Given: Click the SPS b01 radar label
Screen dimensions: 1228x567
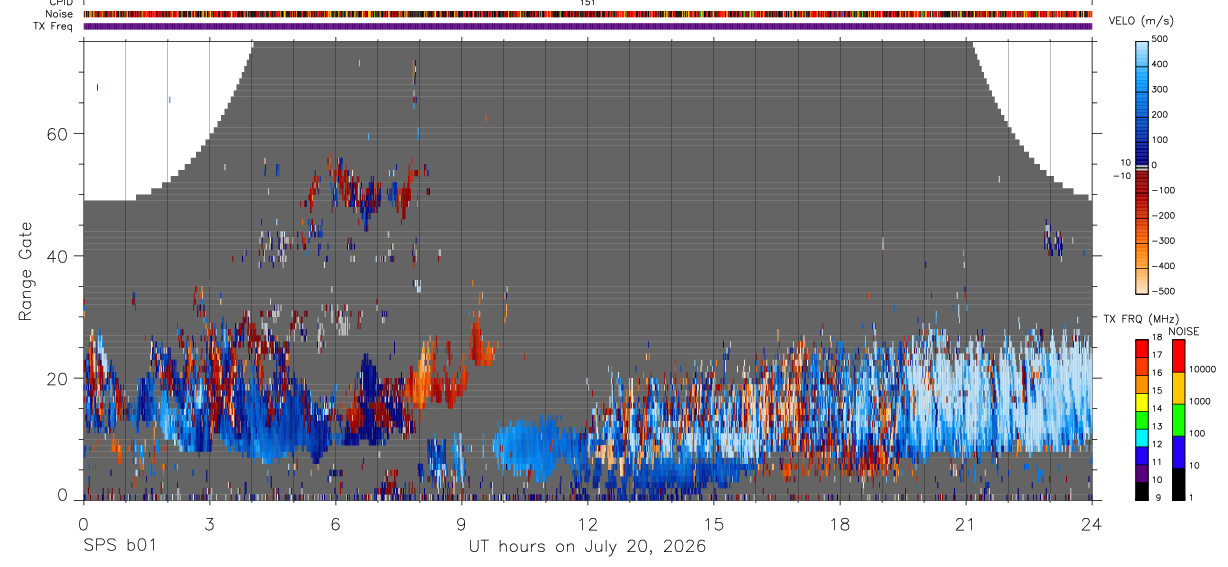Looking at the screenshot, I should pos(119,547).
